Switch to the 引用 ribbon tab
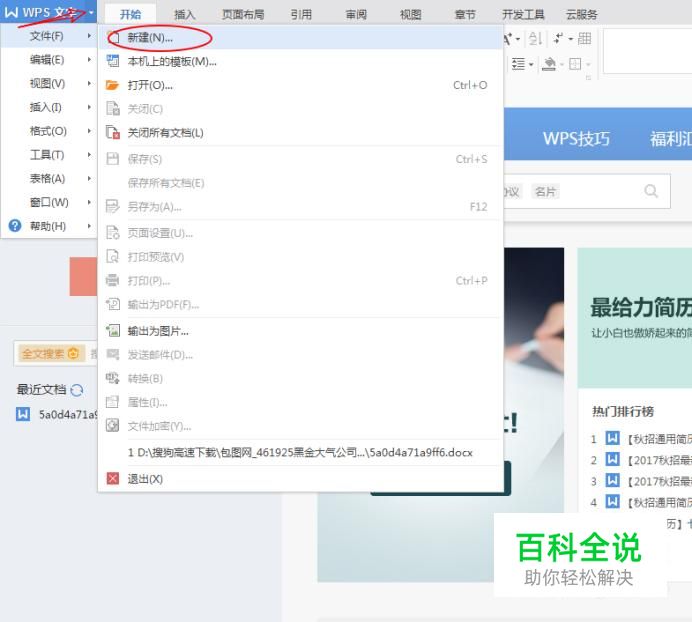The image size is (692, 622). pos(301,14)
